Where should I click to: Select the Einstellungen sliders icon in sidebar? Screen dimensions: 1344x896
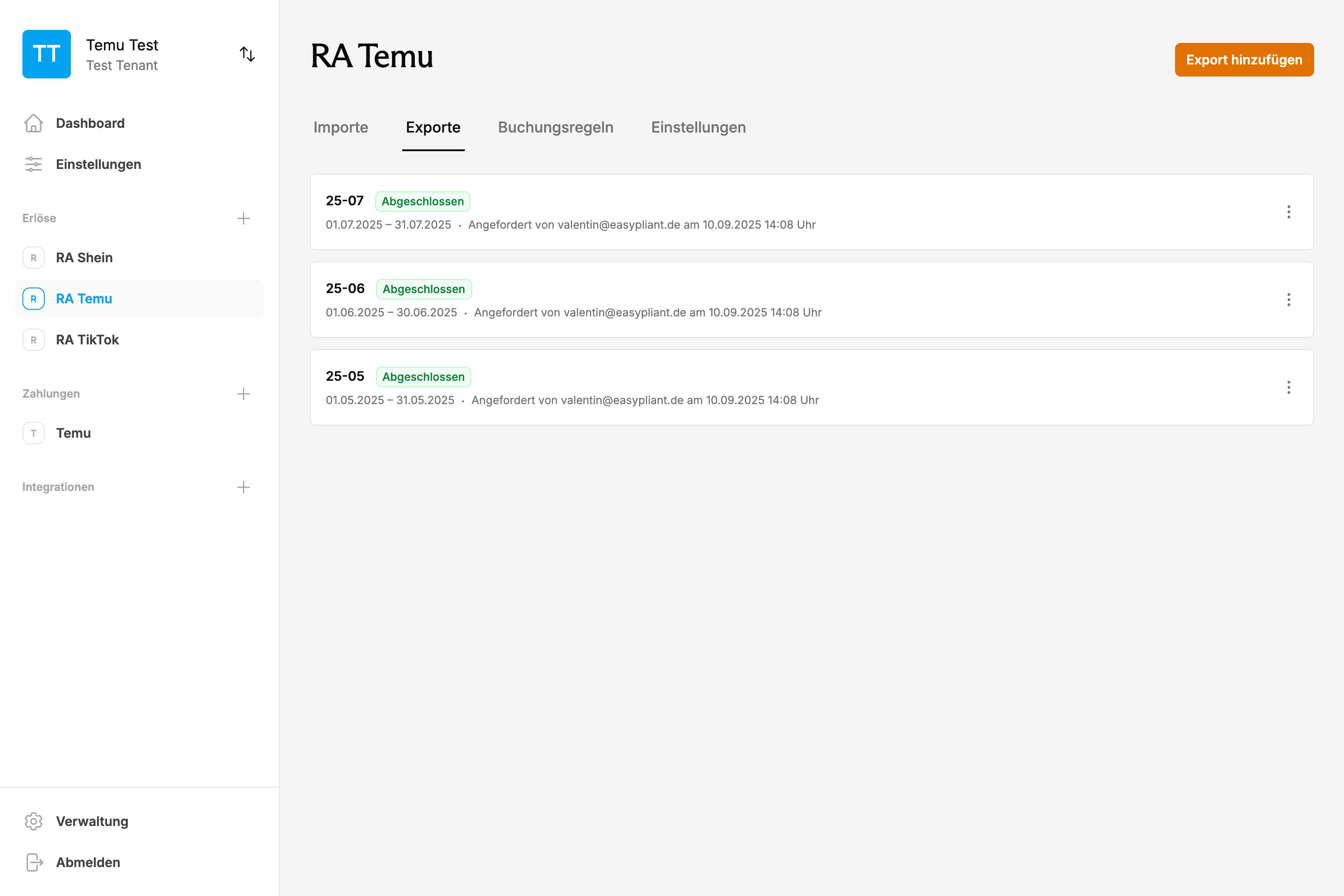click(x=33, y=164)
